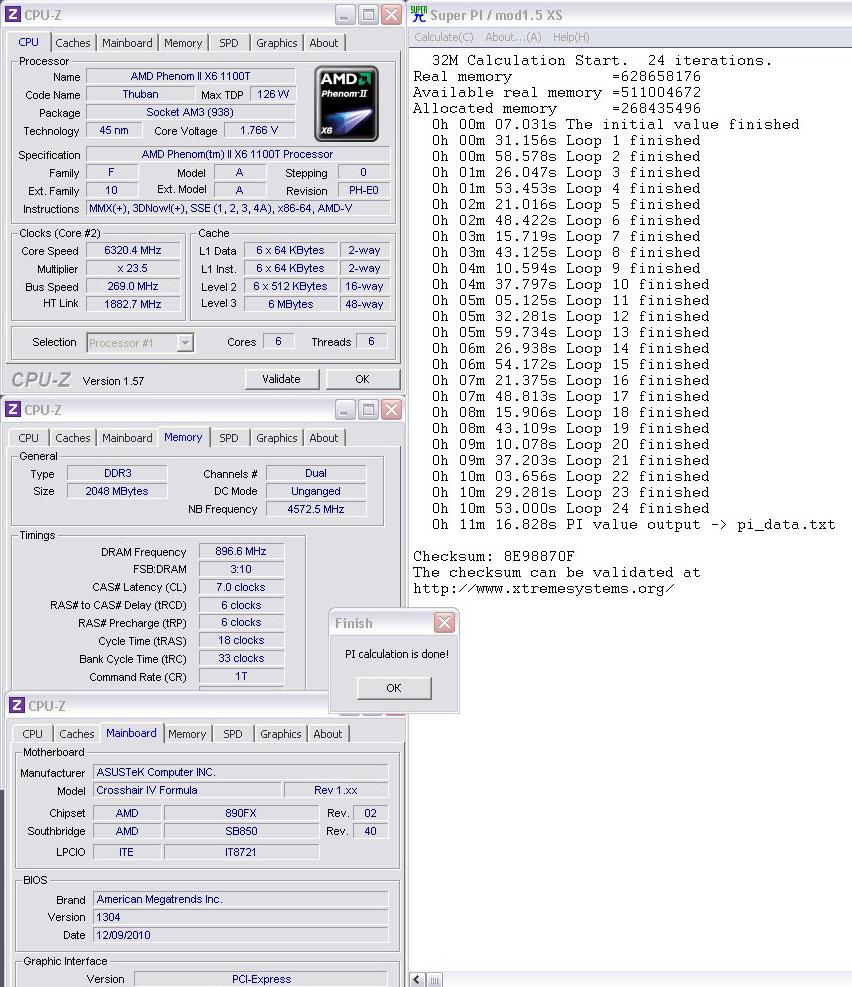852x987 pixels.
Task: Select CPU tab in the bottom CPU-Z Mainboard window
Action: pyautogui.click(x=32, y=733)
